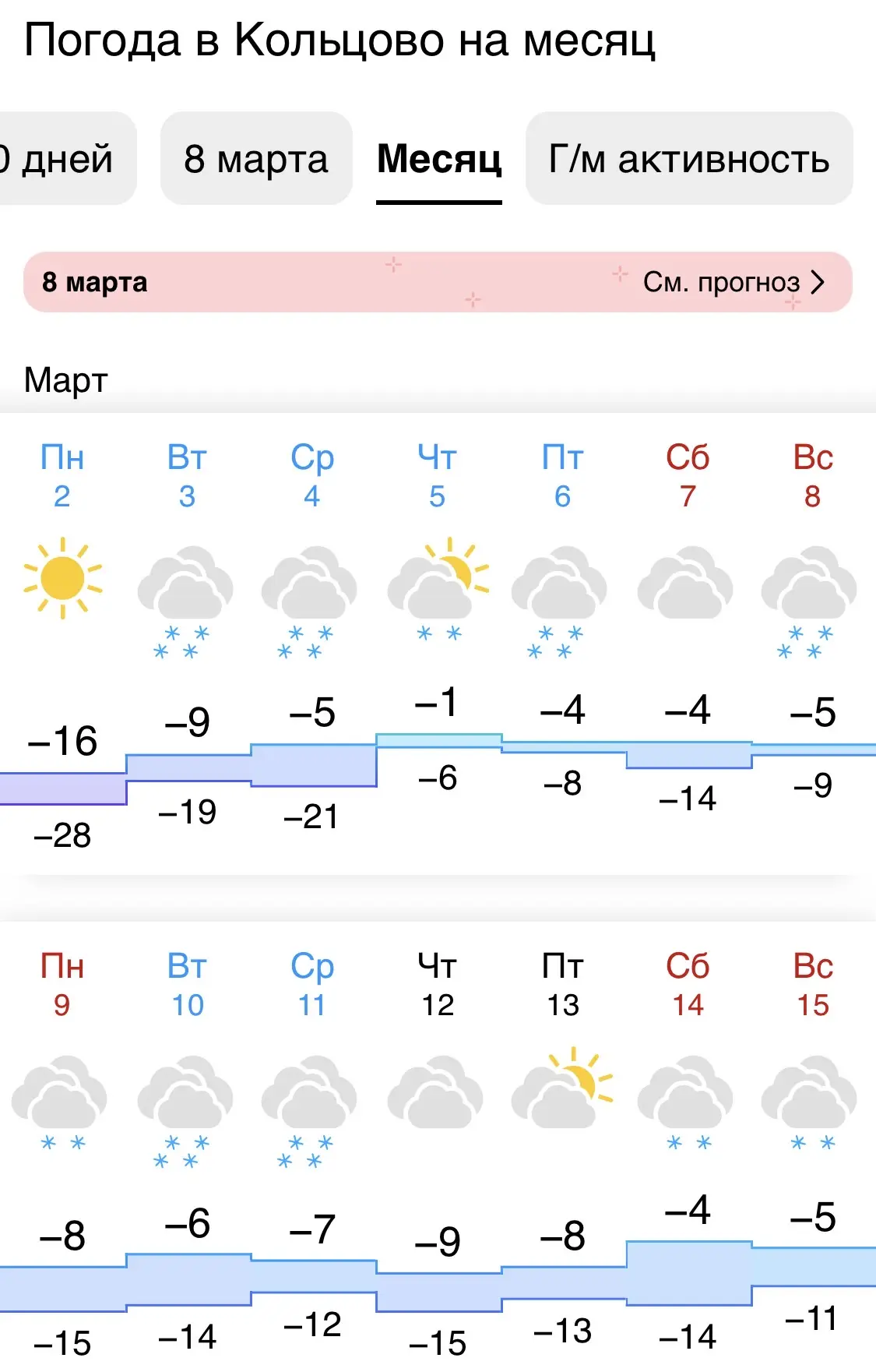Open the Г/м активность tab
The image size is (876, 1372).
point(689,159)
